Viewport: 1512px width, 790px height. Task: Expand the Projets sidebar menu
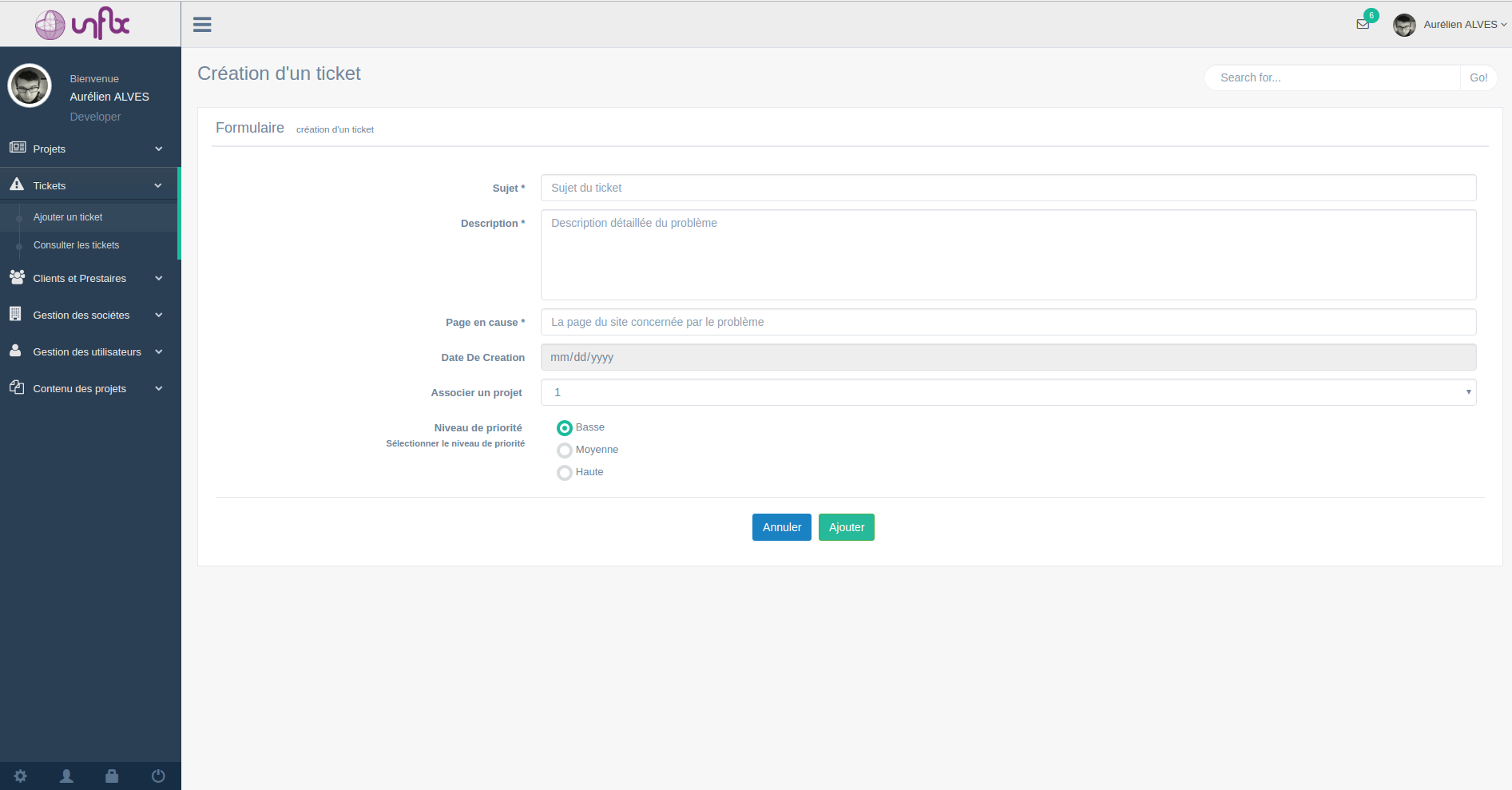[86, 149]
